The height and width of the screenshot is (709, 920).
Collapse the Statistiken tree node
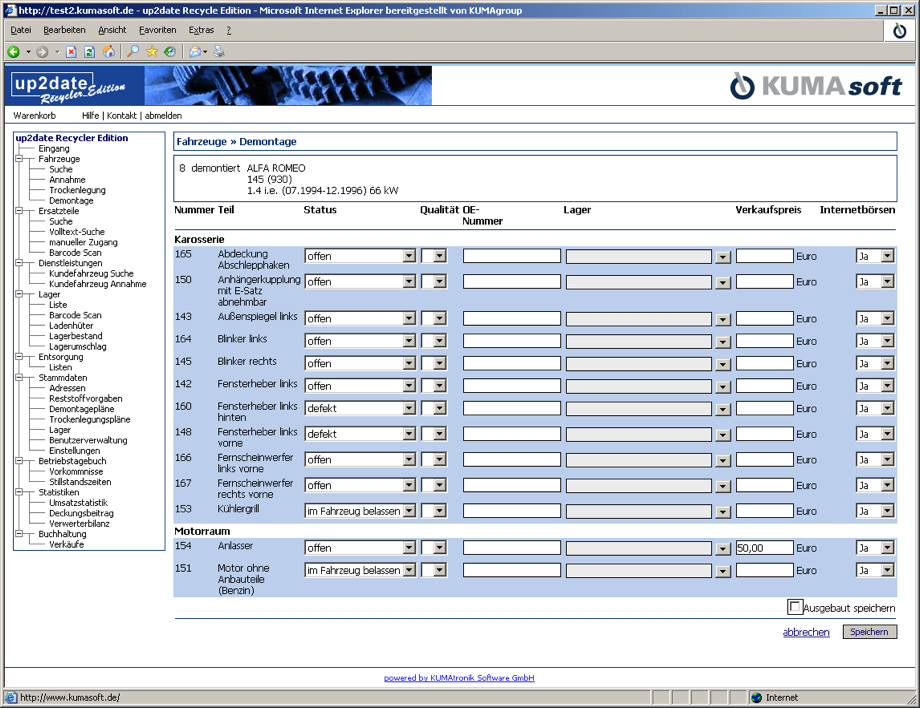19,492
